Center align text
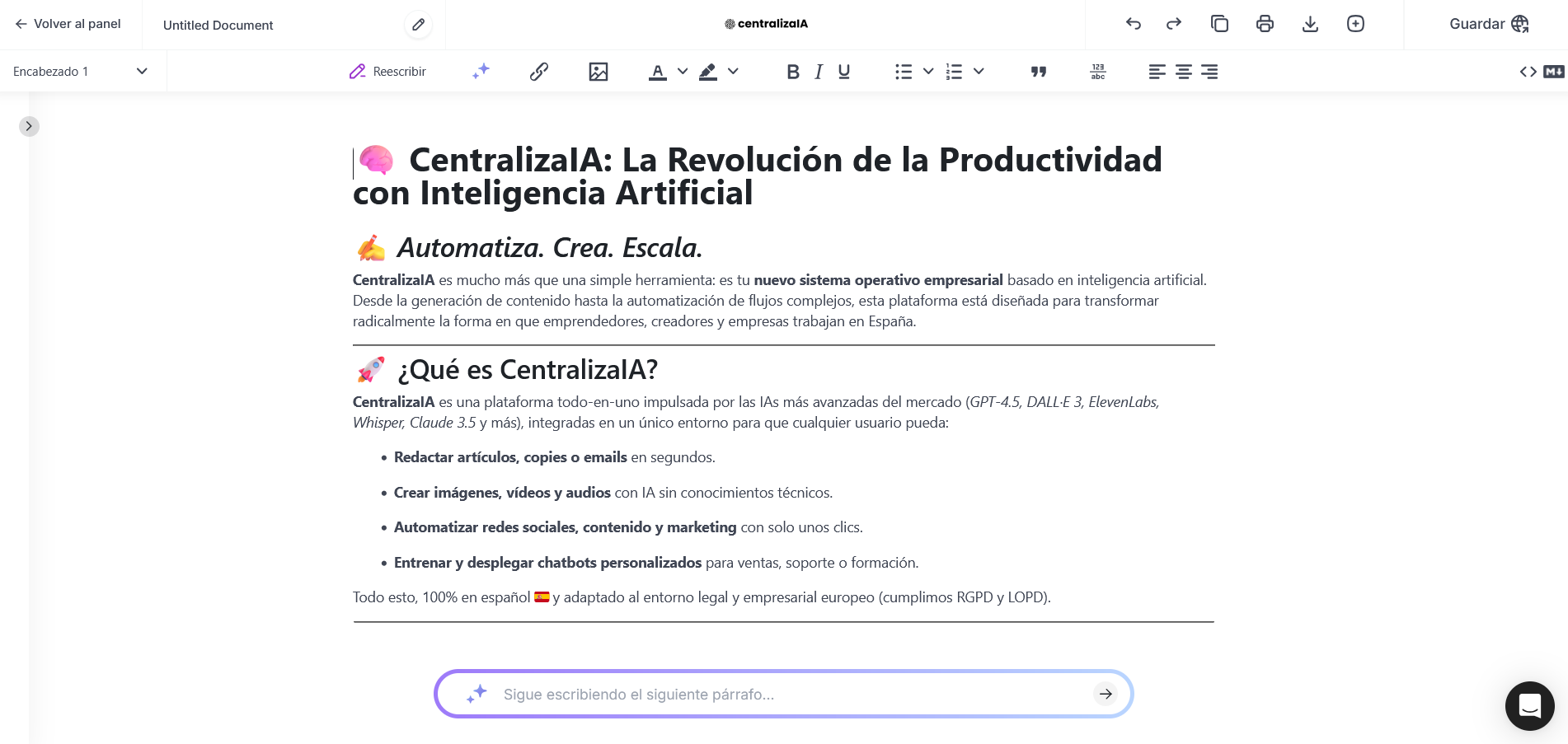1568x744 pixels. [1184, 72]
